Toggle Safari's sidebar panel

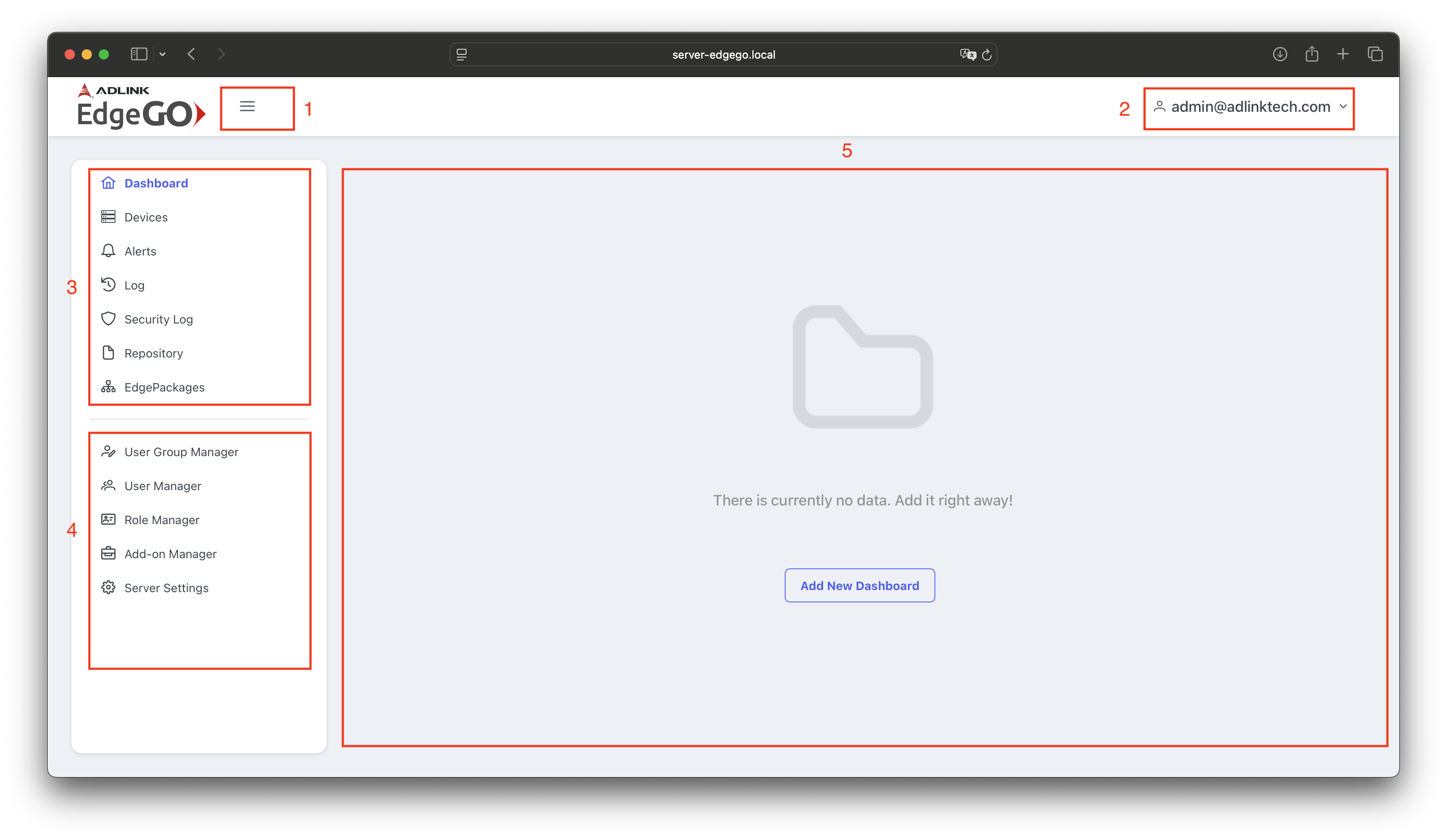point(138,54)
